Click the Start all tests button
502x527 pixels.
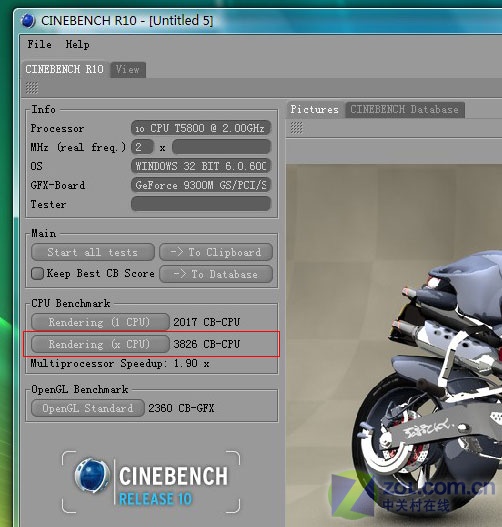[93, 252]
